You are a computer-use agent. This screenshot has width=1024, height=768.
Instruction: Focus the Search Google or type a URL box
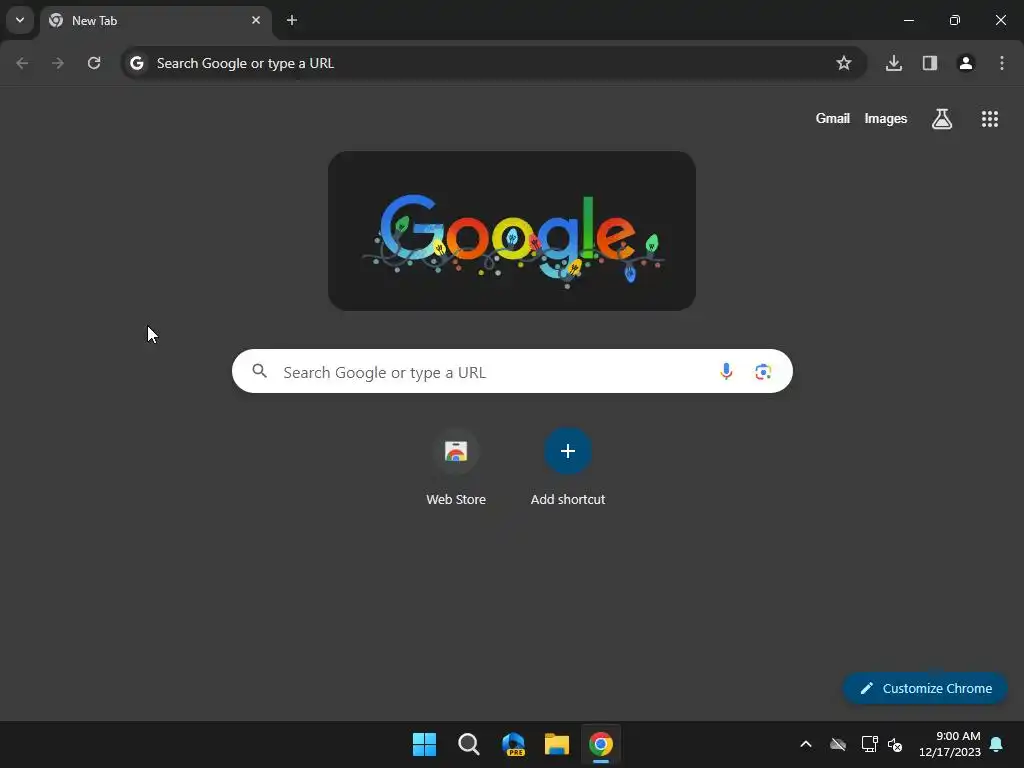(512, 372)
